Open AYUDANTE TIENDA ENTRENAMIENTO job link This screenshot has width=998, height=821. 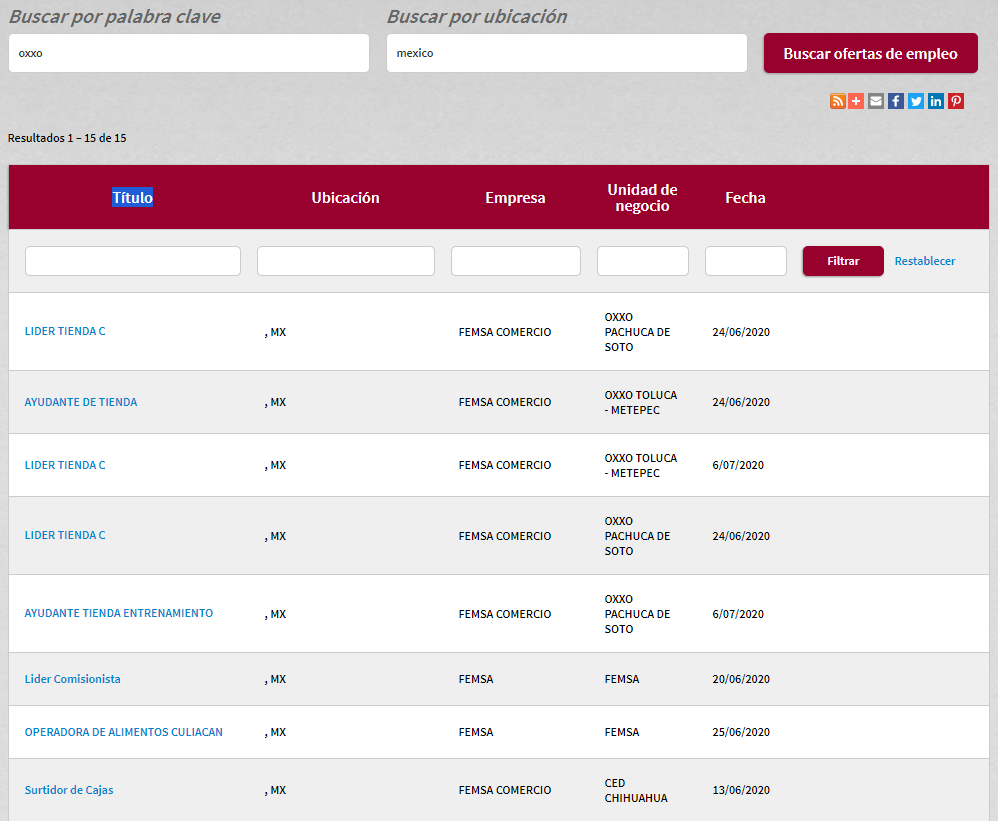point(119,614)
